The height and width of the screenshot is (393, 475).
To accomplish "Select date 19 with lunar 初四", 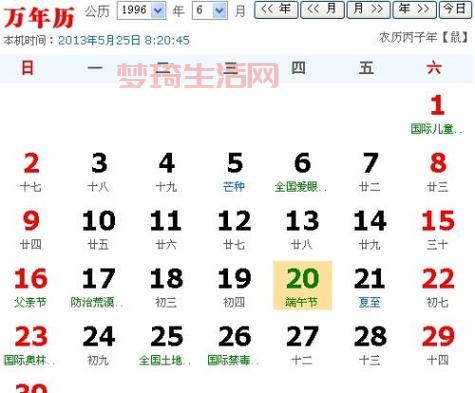I will pyautogui.click(x=235, y=287).
